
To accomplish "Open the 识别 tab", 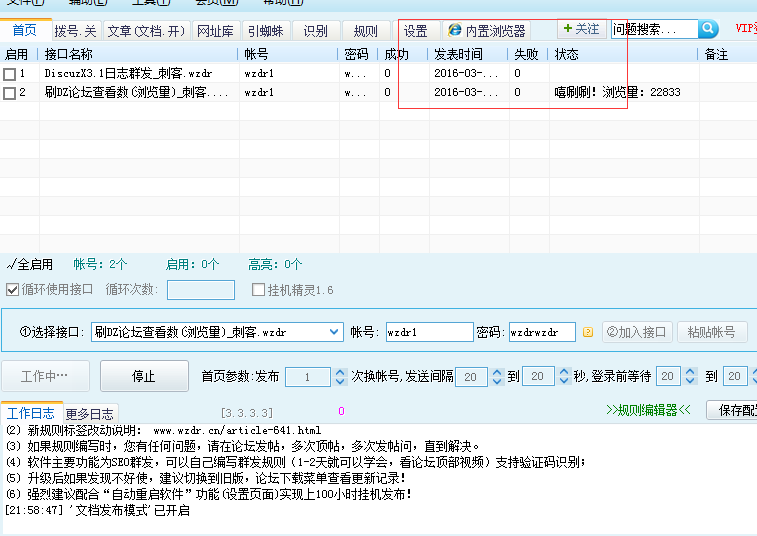I will click(x=316, y=31).
